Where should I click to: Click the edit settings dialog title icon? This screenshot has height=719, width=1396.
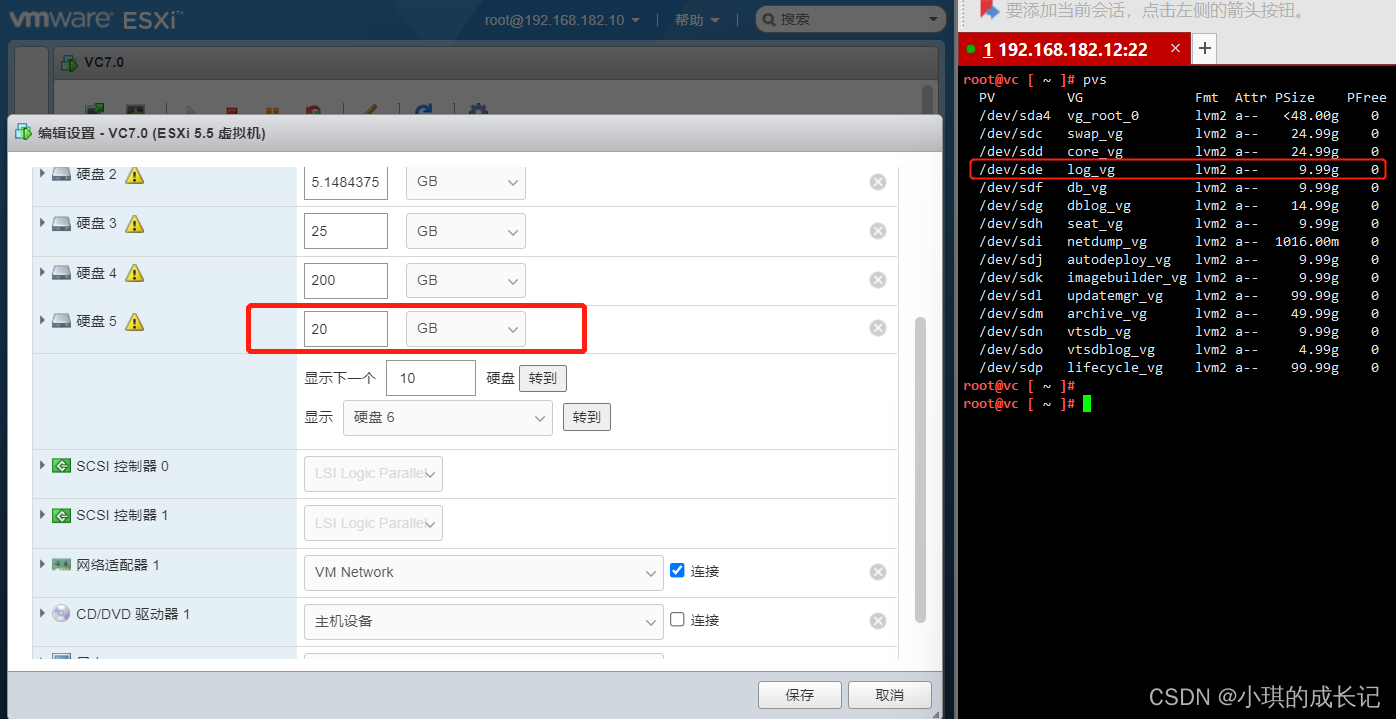23,133
